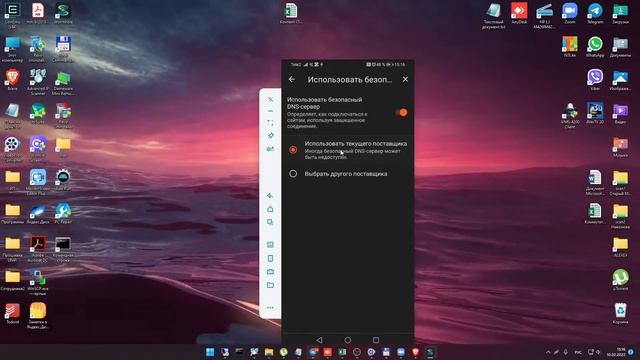Open the Todoist desktop shortcut
Viewport: 640px width, 360px height.
12,313
